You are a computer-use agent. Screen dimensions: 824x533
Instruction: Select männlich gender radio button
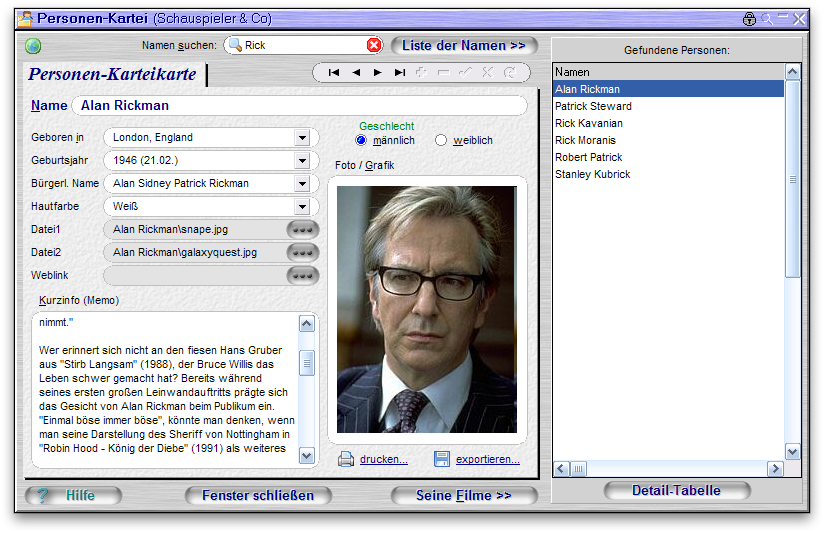(361, 140)
